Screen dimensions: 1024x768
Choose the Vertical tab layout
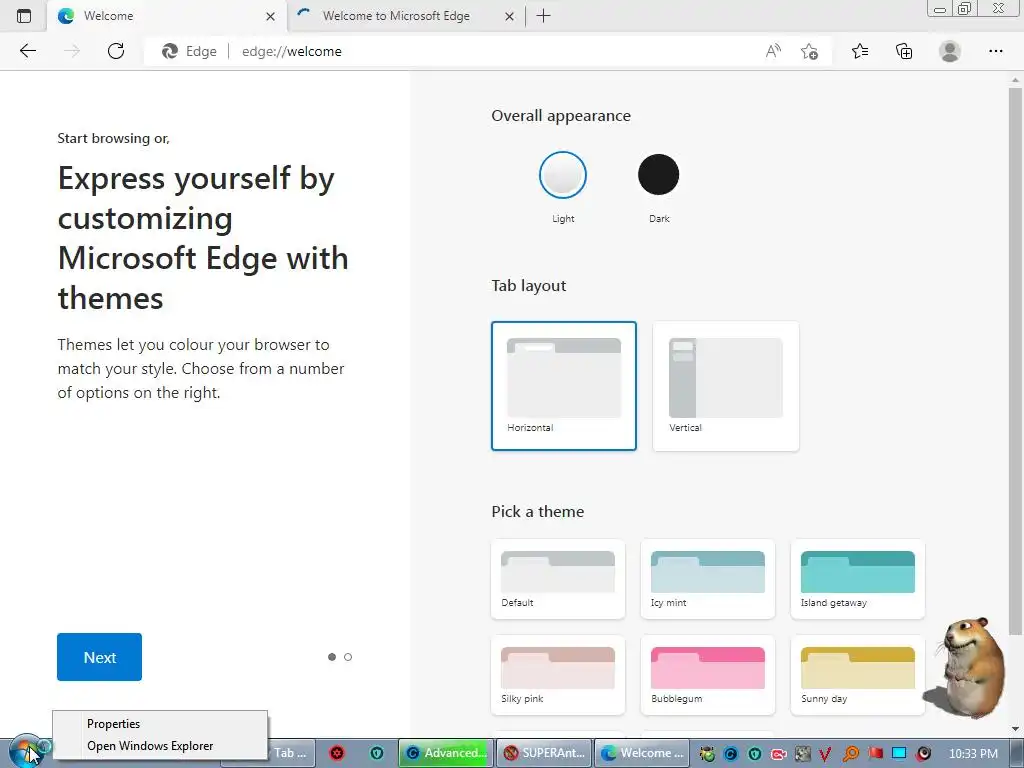[x=726, y=386]
